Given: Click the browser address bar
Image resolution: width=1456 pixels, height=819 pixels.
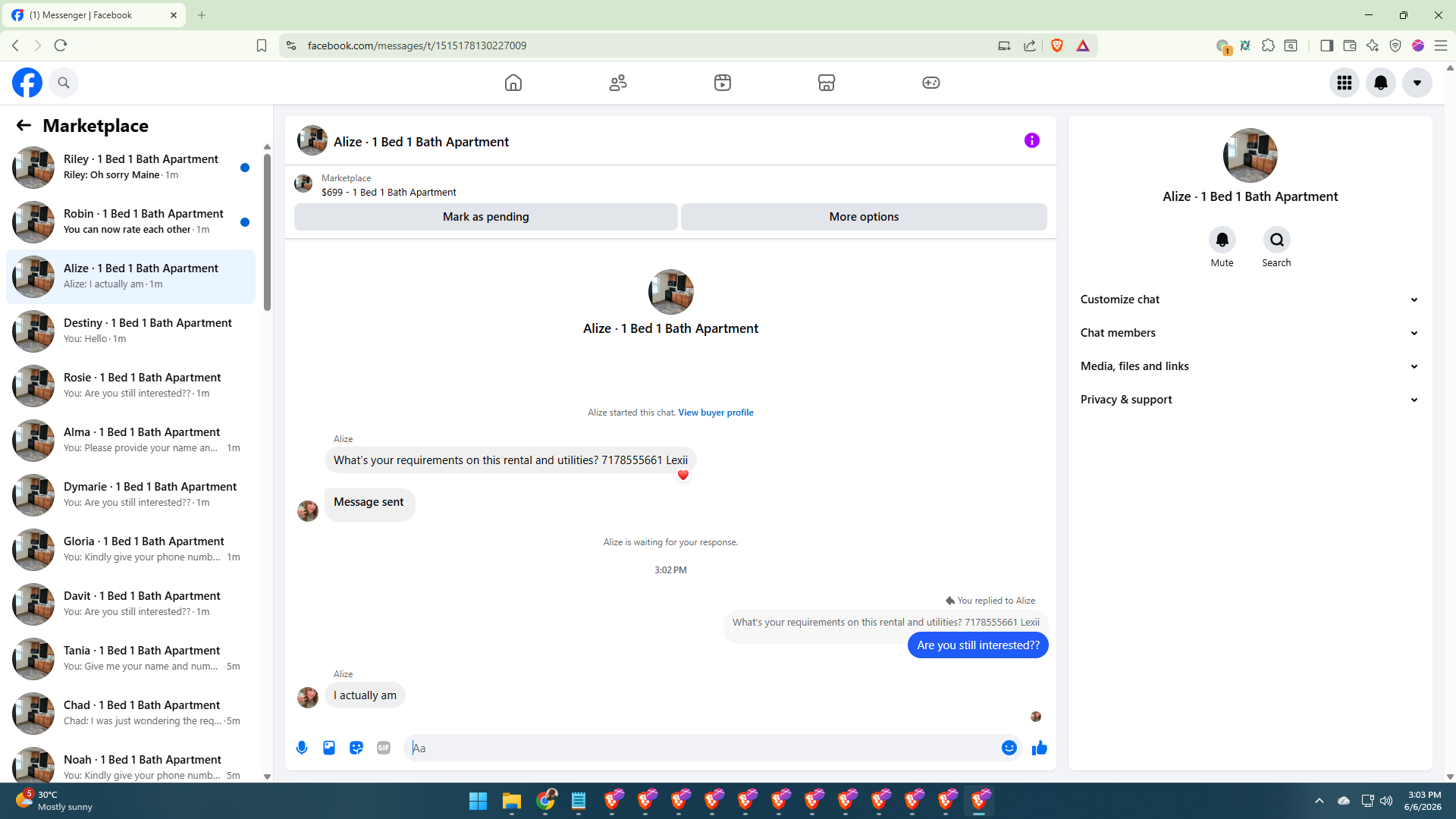Looking at the screenshot, I should [645, 45].
